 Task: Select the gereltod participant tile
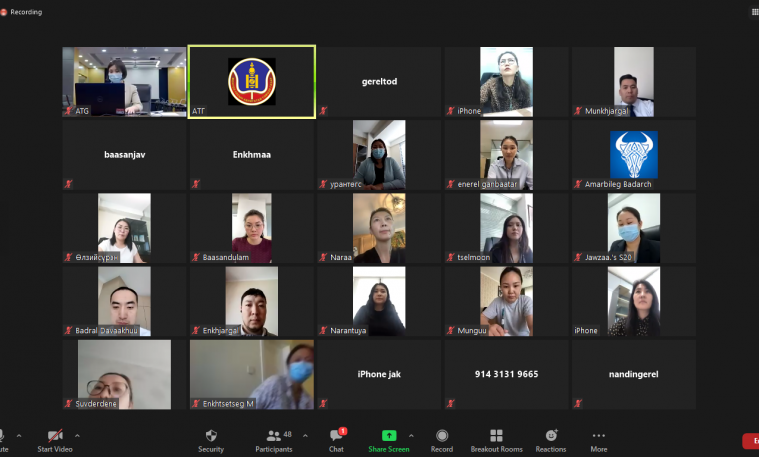pyautogui.click(x=379, y=82)
